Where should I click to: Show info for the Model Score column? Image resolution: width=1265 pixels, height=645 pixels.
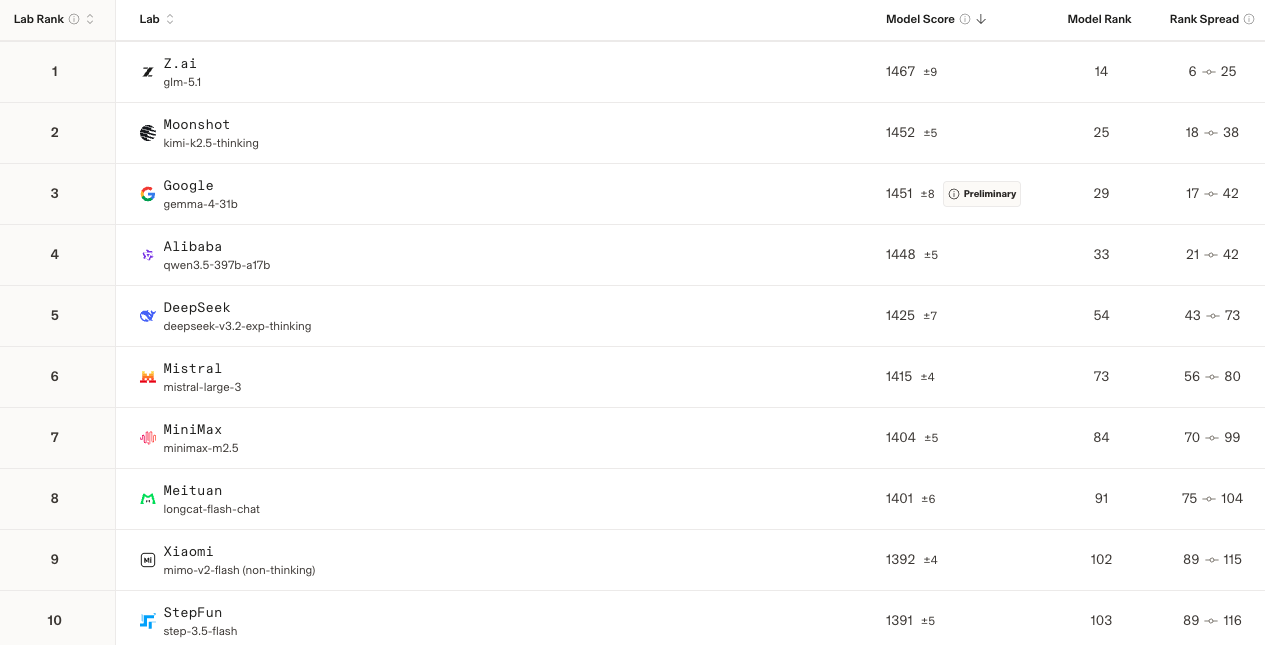(x=964, y=19)
